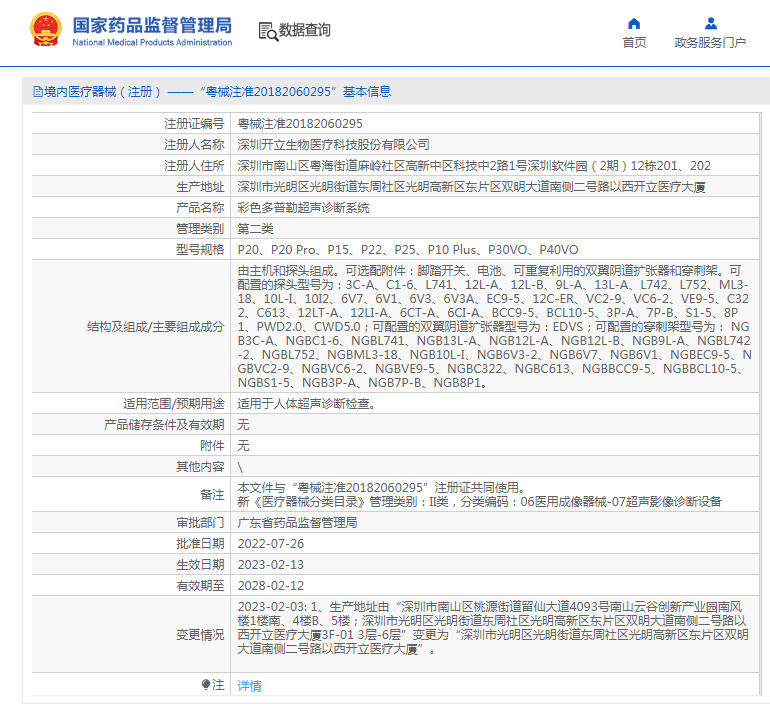770x708 pixels.
Task: Open the 数据查询 search icon
Action: click(268, 31)
